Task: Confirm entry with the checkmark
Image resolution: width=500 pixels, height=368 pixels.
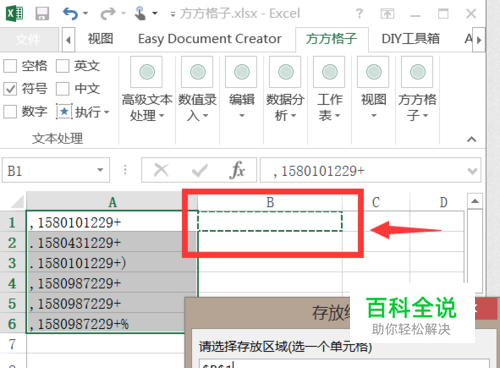Action: click(x=200, y=171)
